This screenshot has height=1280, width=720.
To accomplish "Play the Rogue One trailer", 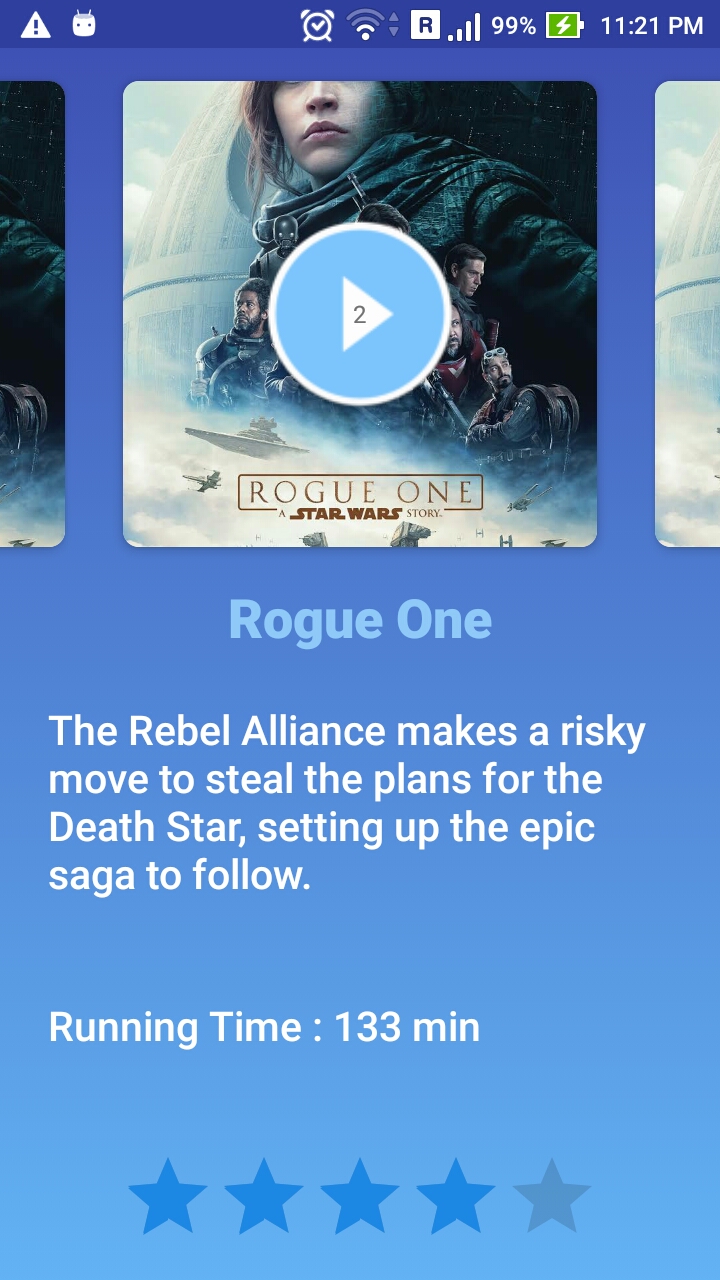I will (x=359, y=314).
